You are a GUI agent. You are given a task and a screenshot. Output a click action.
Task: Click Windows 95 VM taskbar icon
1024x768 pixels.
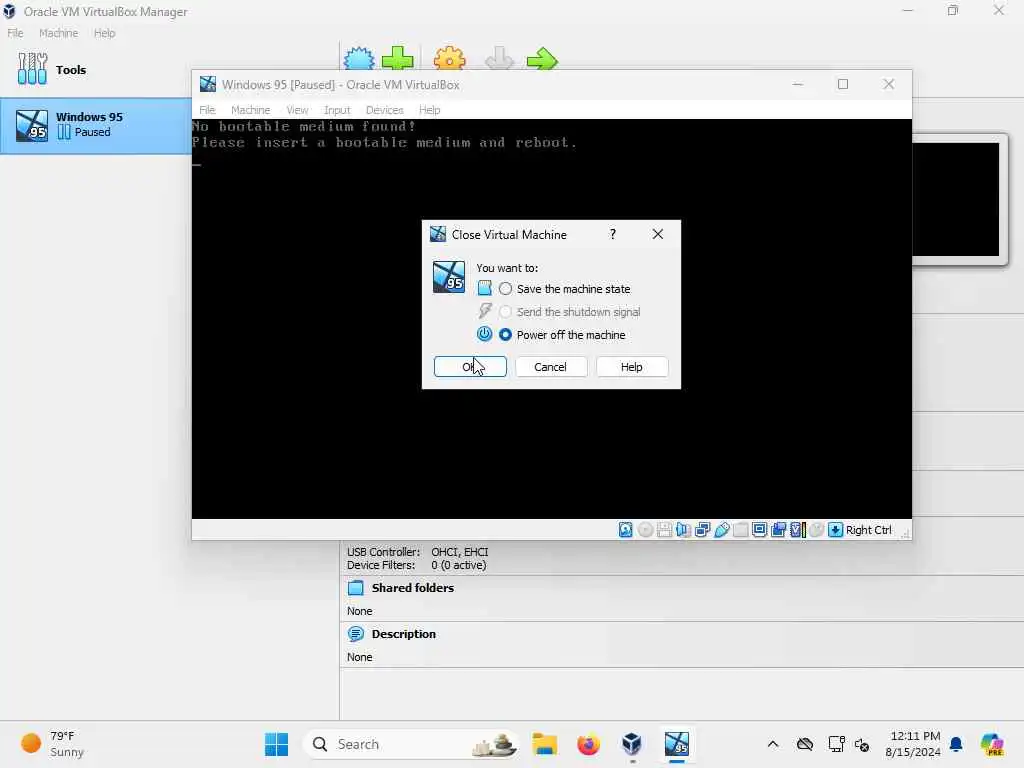click(x=677, y=744)
